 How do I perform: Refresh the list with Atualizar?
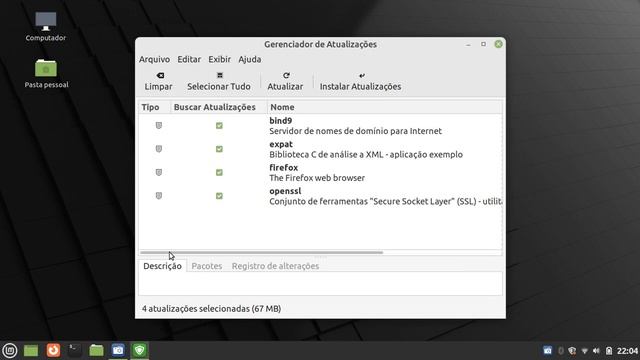tap(285, 81)
